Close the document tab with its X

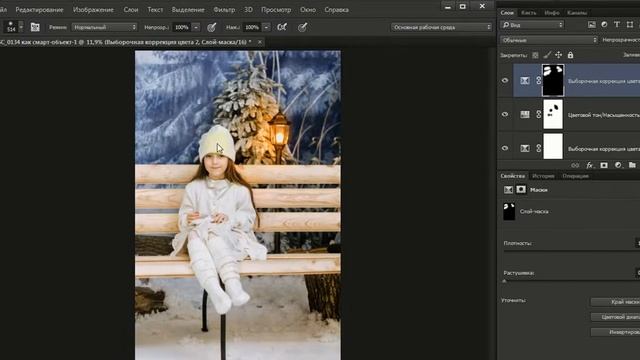(260, 42)
